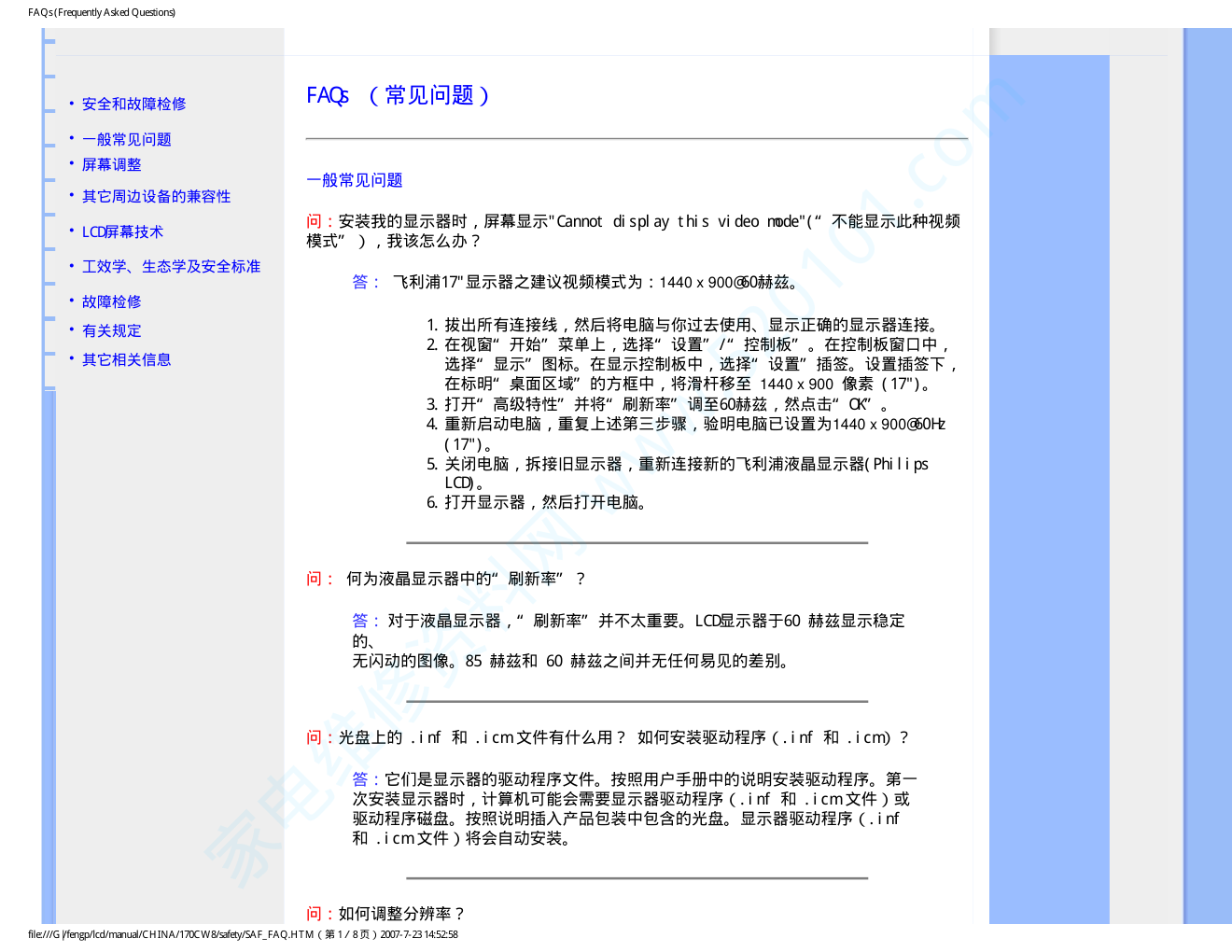Screen dimensions: 1232x952
Task: Click the file path footer with SAF_FAQ.HTM
Action: point(243,934)
